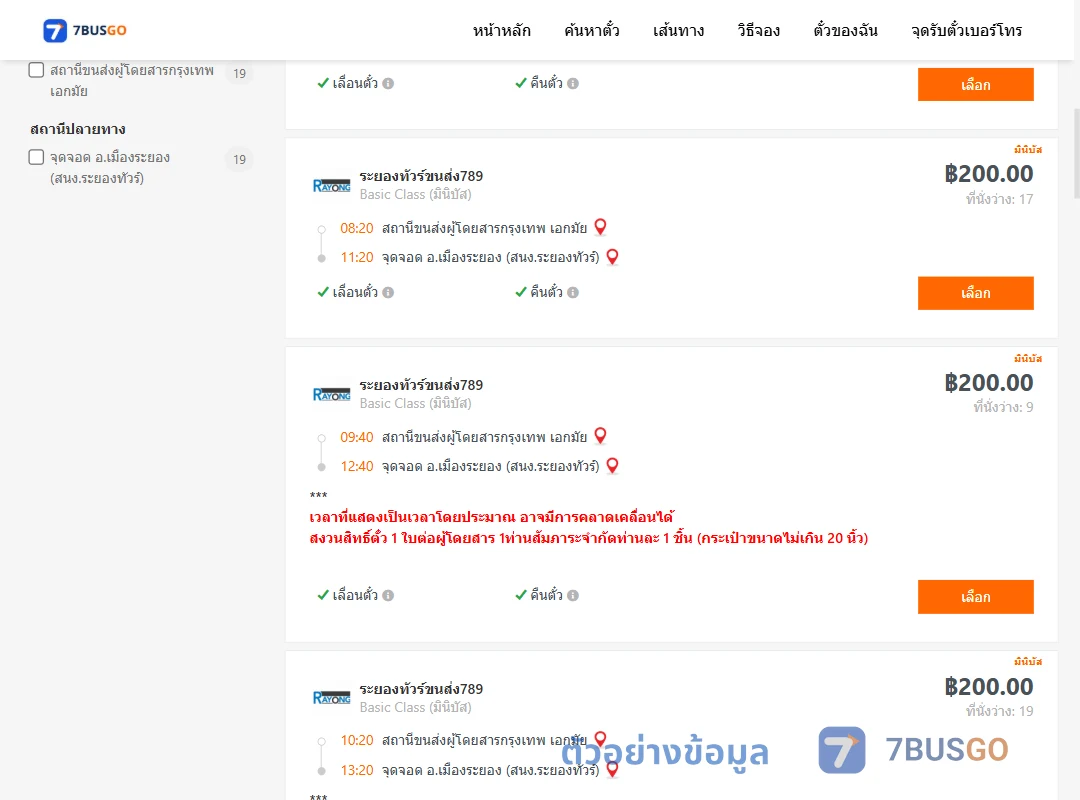Click the 08:20 departure time
This screenshot has height=800, width=1080.
tap(357, 228)
